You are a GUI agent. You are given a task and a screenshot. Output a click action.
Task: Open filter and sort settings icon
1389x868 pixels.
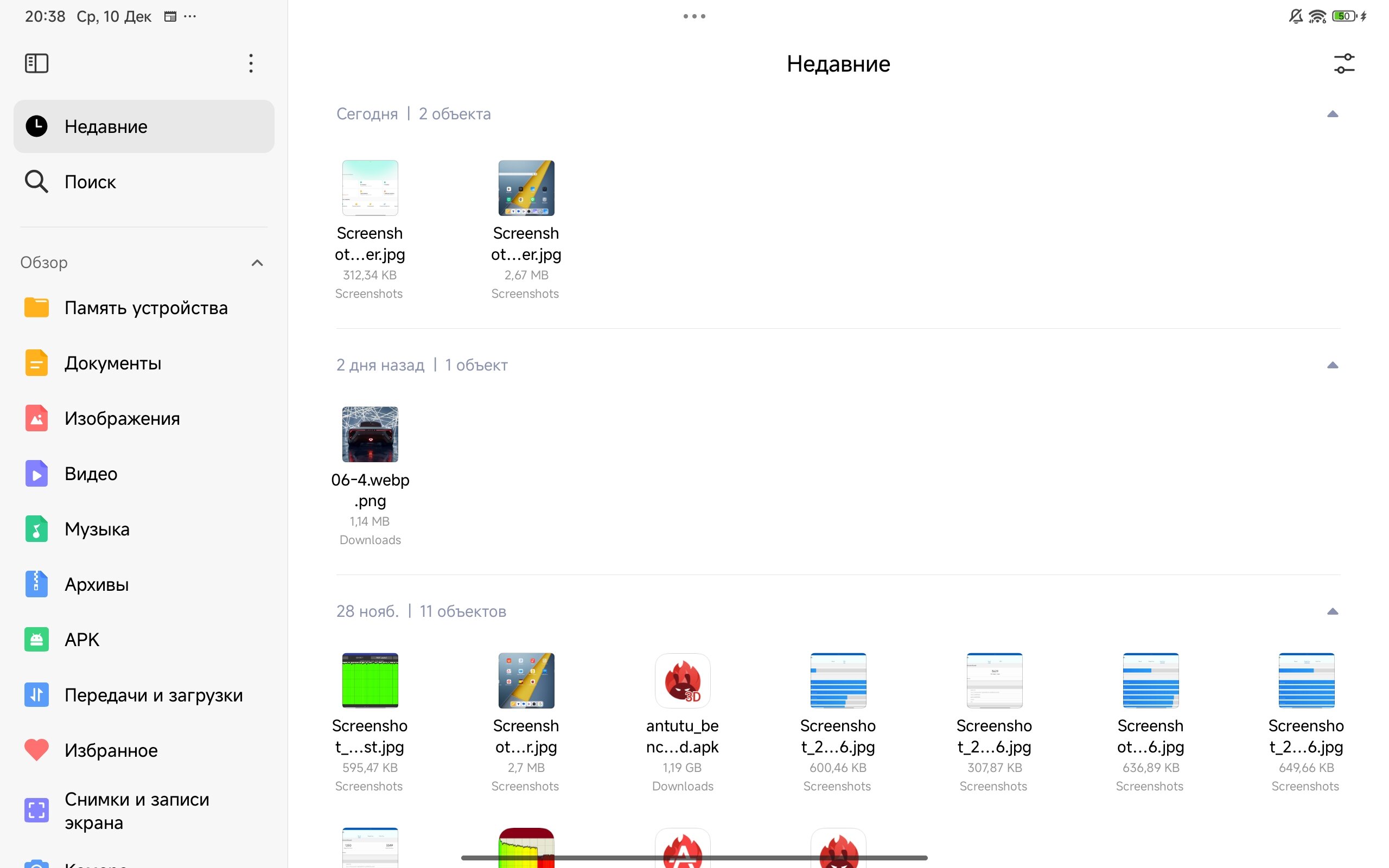coord(1343,63)
